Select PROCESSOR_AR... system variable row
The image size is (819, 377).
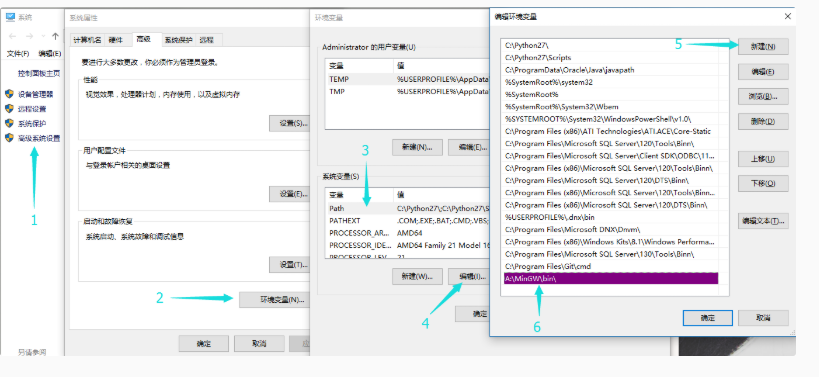tap(407, 232)
